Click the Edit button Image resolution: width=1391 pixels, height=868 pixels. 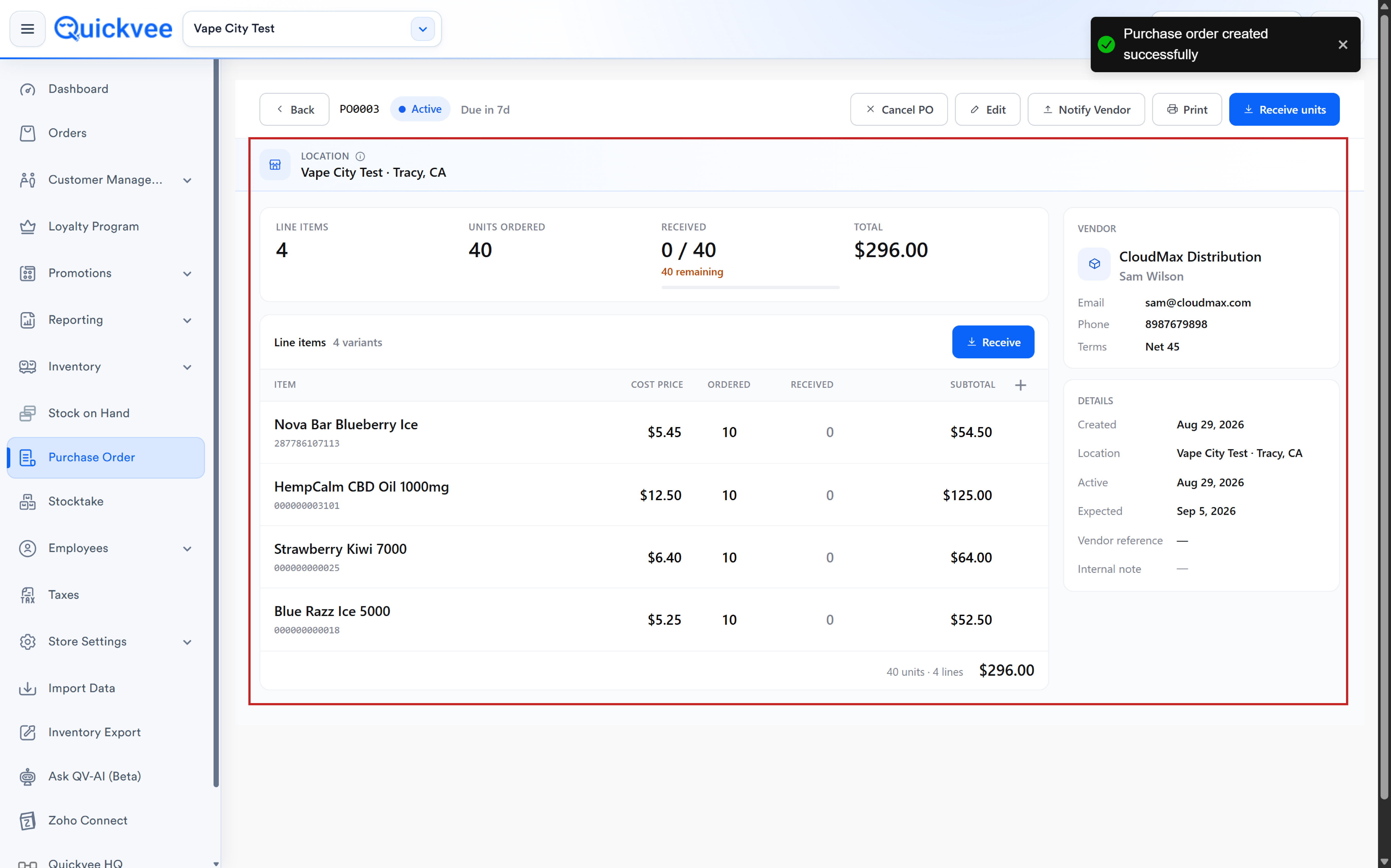tap(987, 109)
